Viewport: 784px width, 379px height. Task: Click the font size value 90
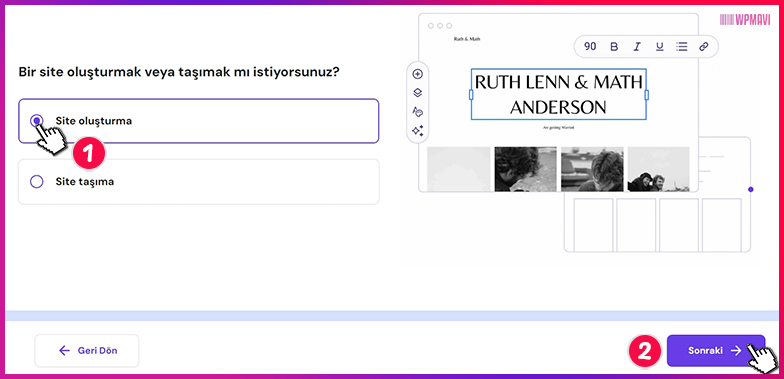tap(590, 46)
